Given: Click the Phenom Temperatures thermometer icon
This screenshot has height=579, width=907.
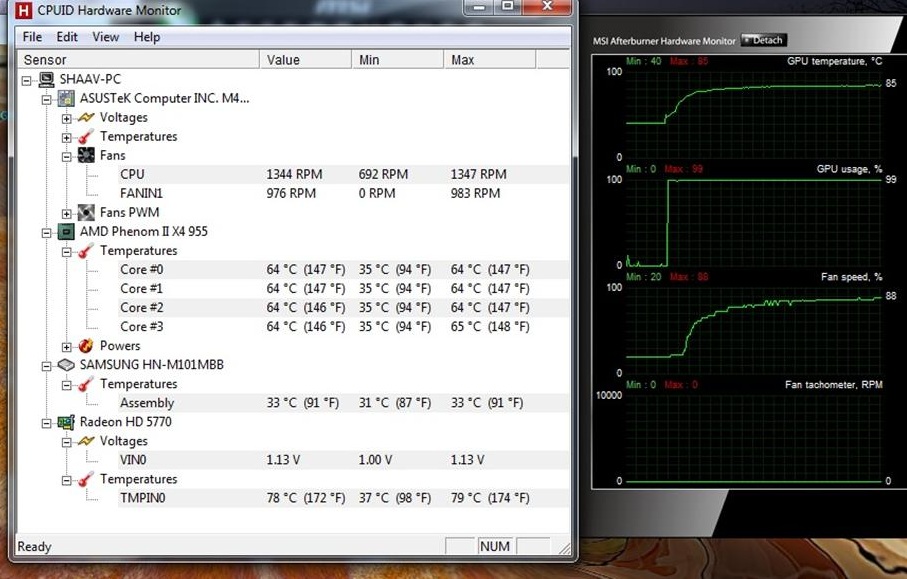Looking at the screenshot, I should 86,251.
